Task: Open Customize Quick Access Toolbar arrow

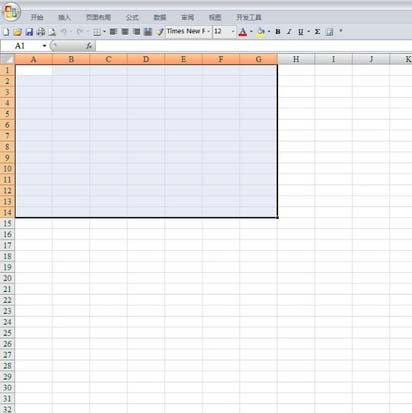Action: pos(341,31)
